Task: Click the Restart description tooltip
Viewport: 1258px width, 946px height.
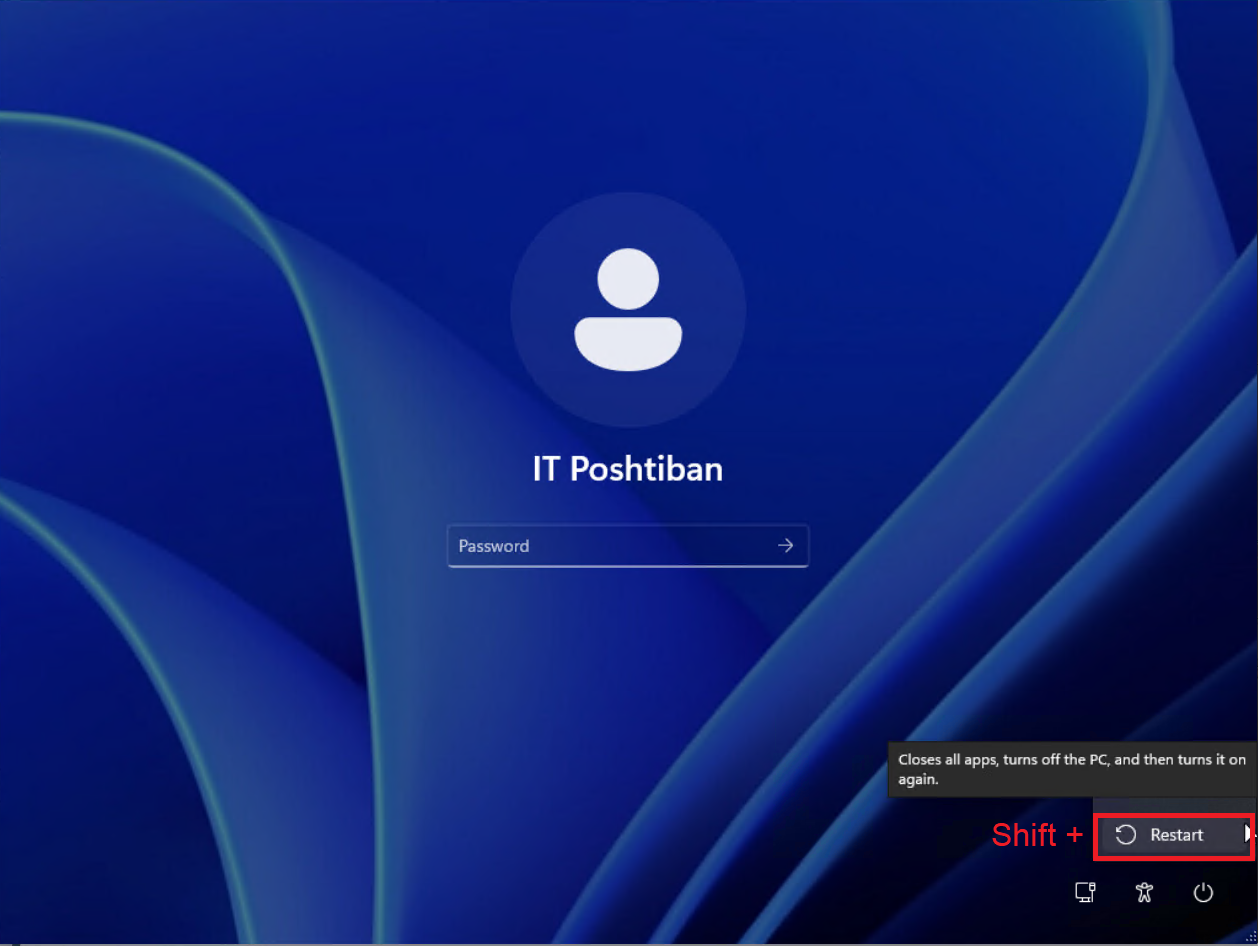Action: coord(1070,769)
